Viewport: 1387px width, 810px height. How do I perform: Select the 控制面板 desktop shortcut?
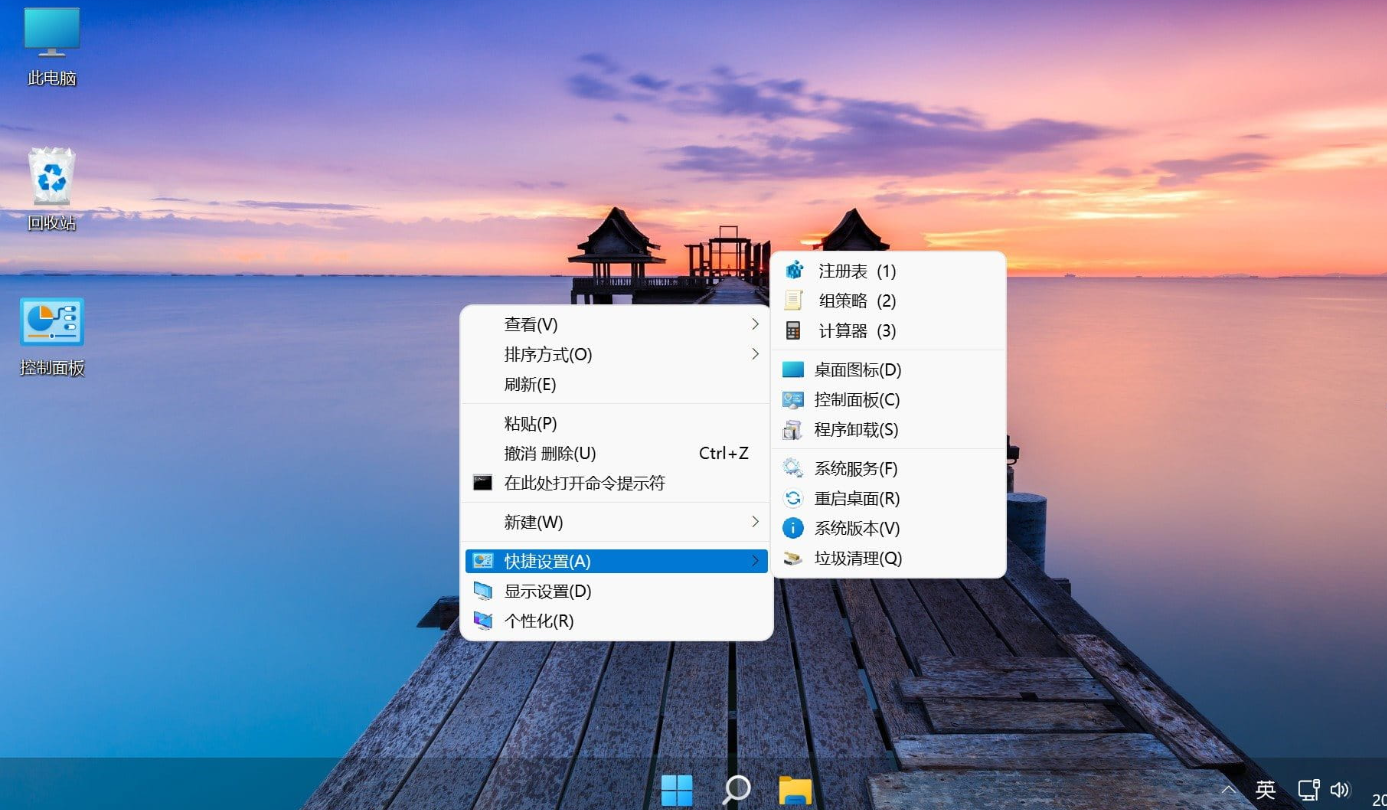point(52,337)
